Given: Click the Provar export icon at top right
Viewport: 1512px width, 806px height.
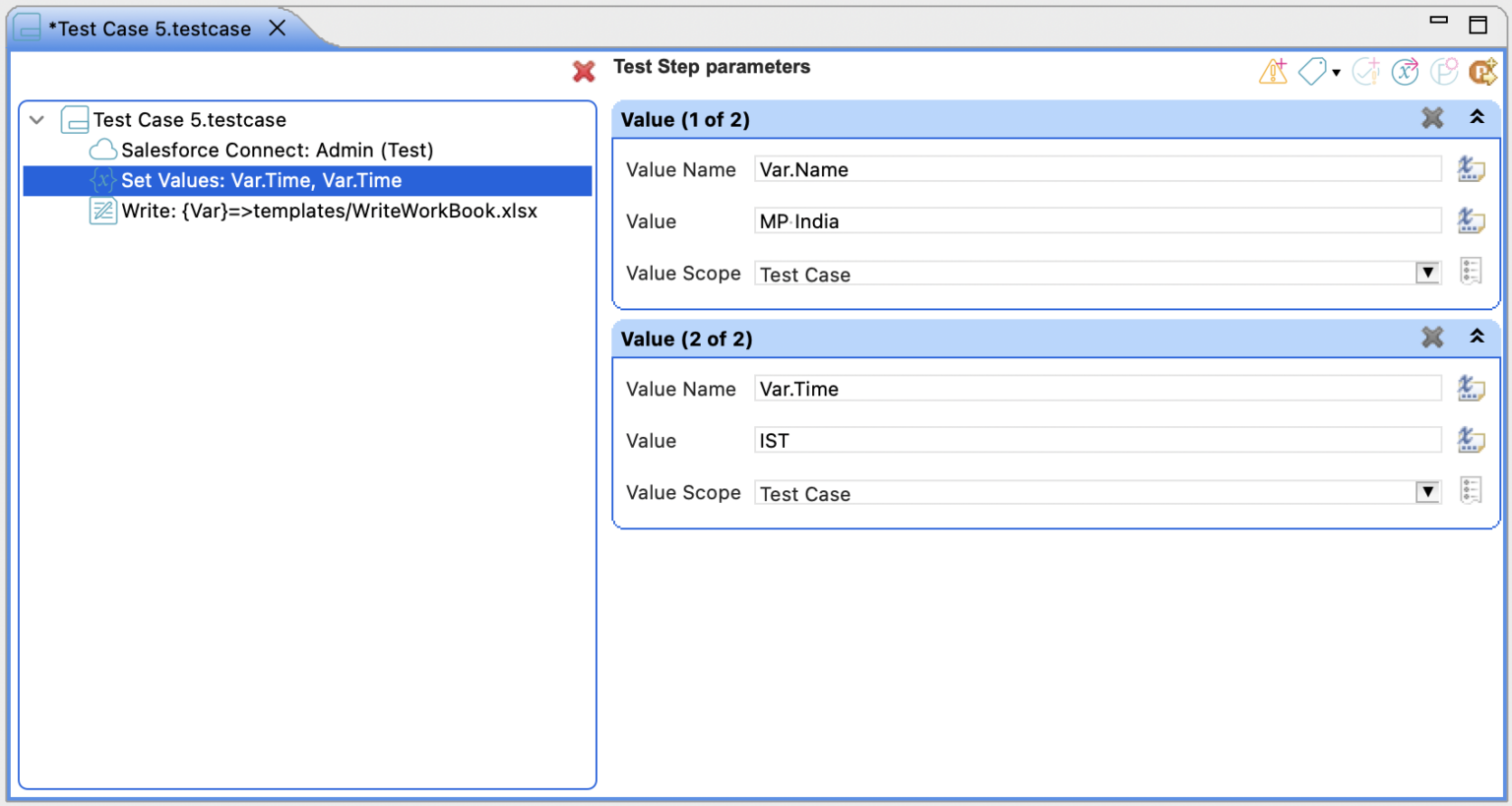Looking at the screenshot, I should pyautogui.click(x=1482, y=71).
